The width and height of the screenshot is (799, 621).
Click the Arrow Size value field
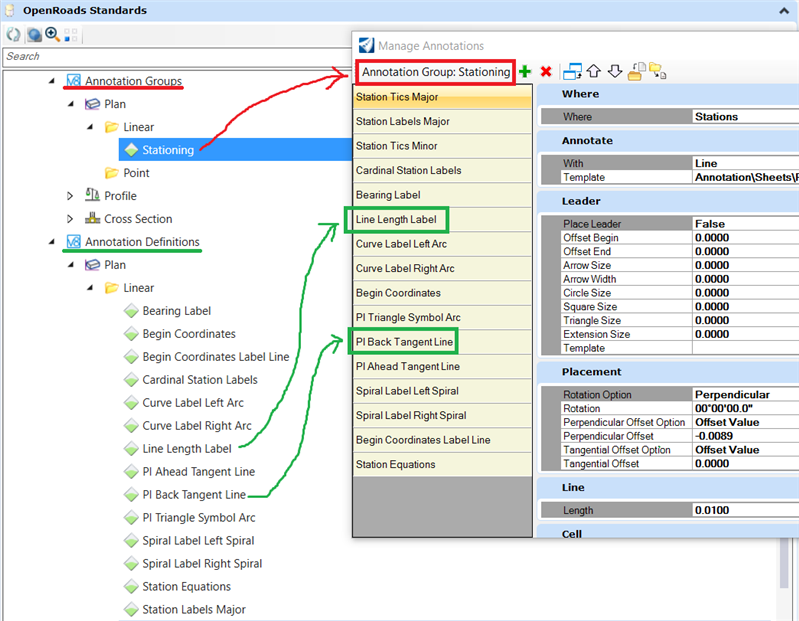(x=745, y=265)
